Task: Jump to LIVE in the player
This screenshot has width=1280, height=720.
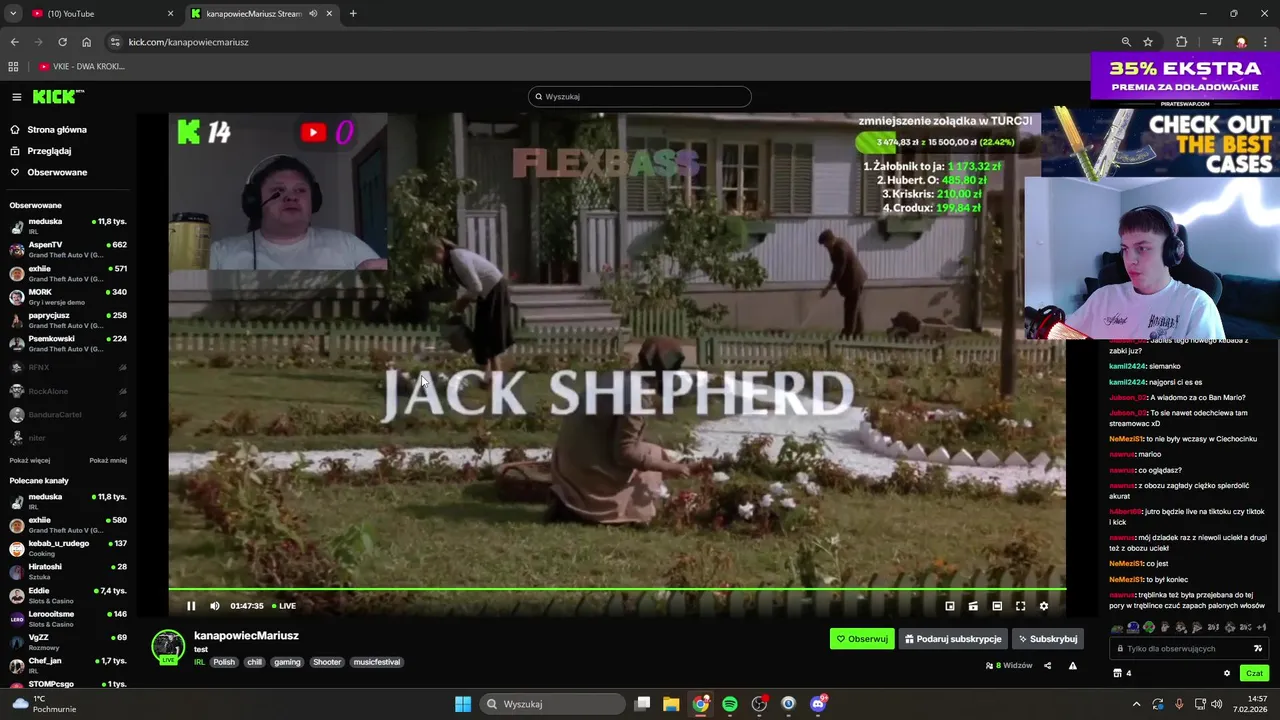Action: coord(283,606)
